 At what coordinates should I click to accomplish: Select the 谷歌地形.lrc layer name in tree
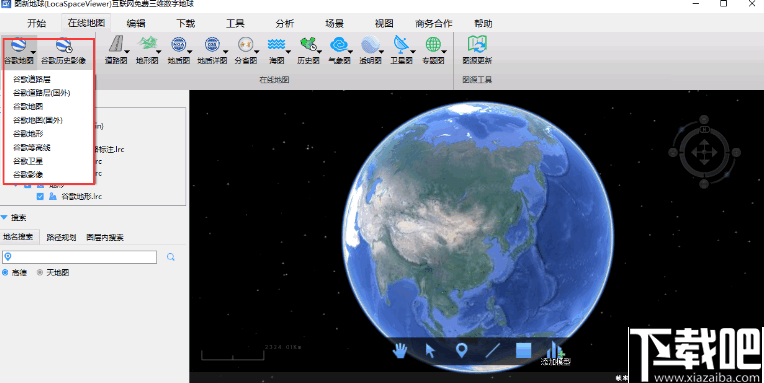click(x=81, y=196)
